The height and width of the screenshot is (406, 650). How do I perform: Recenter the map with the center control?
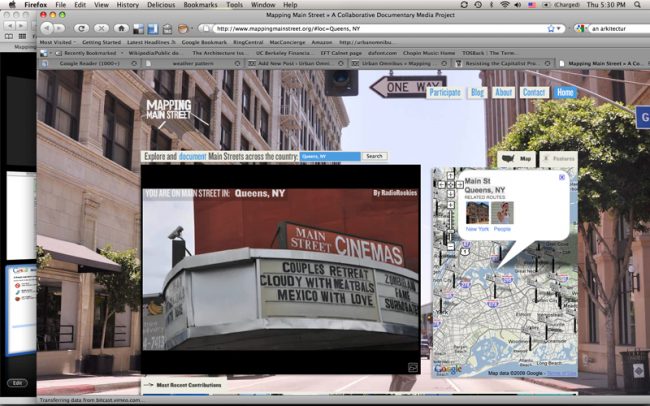[x=451, y=185]
